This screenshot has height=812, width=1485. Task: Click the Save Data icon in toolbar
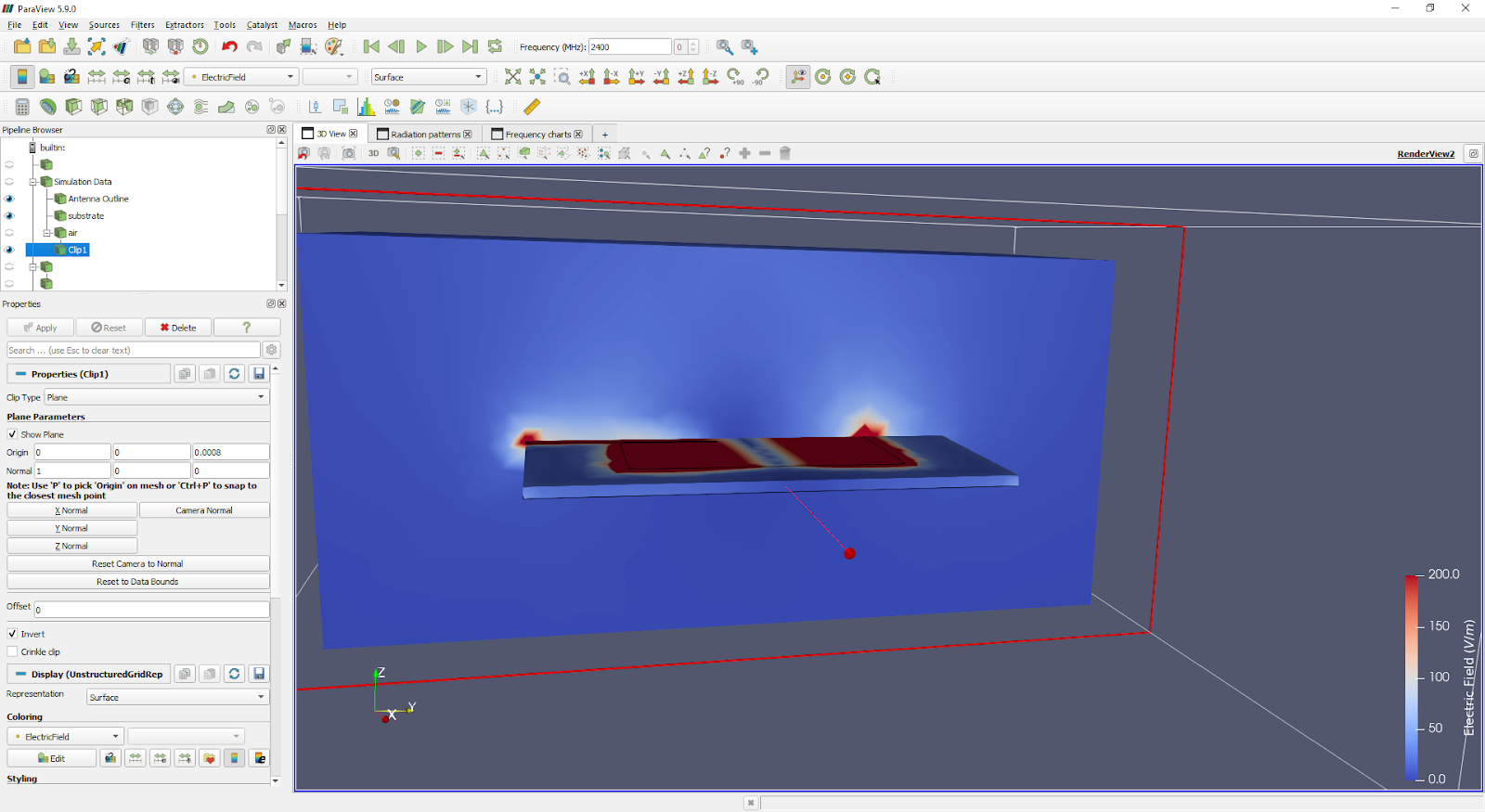pos(71,46)
